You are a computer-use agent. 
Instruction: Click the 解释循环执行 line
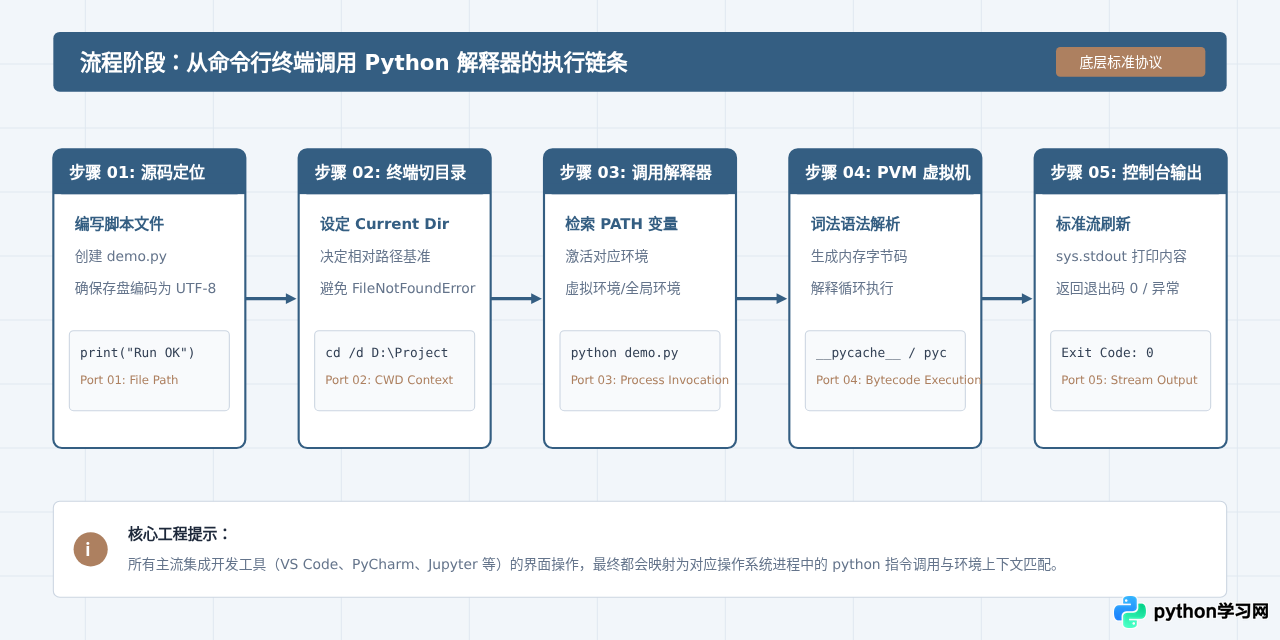pyautogui.click(x=852, y=288)
